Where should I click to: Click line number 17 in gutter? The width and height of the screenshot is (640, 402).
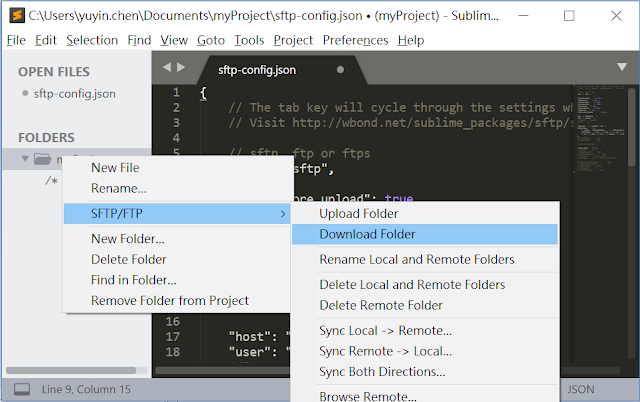(173, 337)
